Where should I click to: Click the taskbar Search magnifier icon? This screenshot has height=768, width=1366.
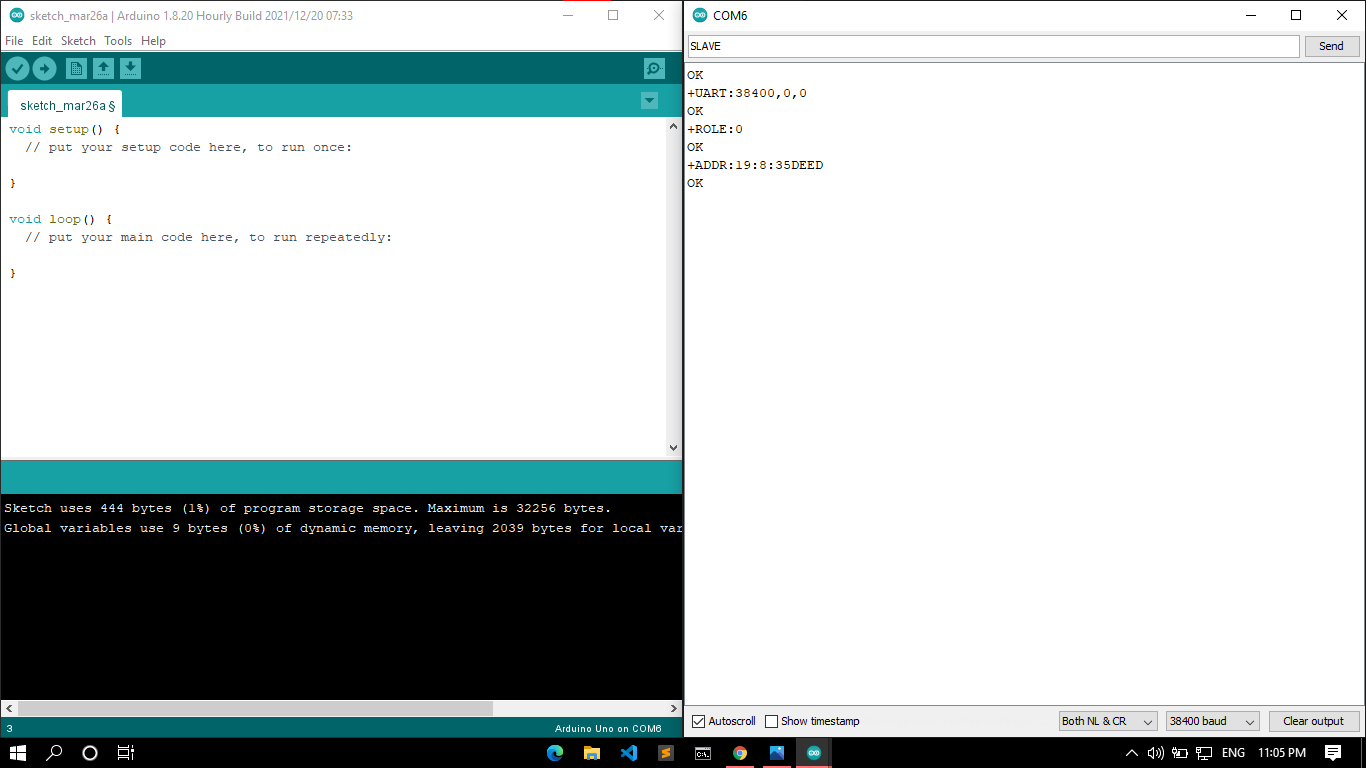point(55,752)
